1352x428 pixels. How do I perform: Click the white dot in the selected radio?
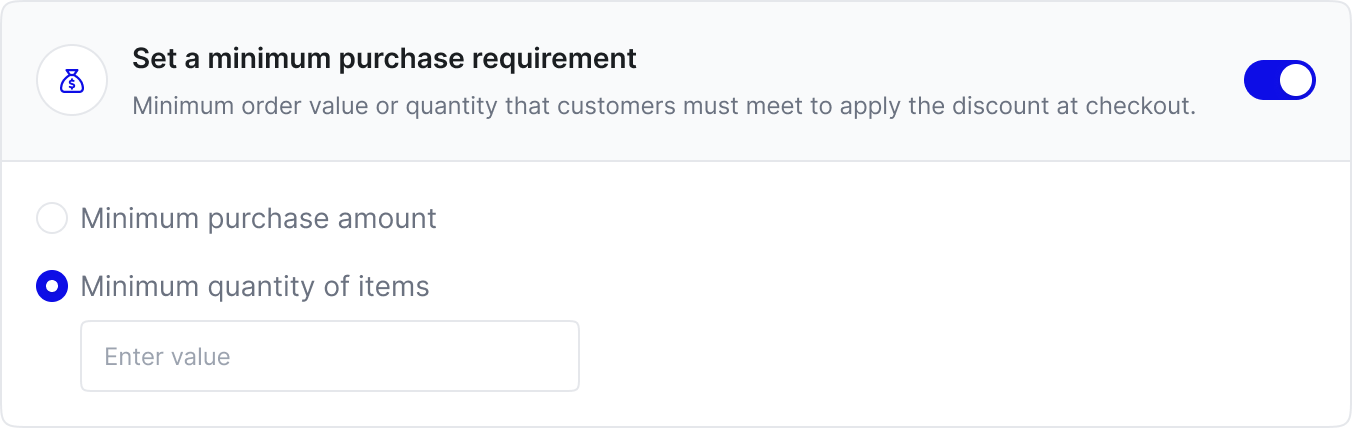coord(52,288)
